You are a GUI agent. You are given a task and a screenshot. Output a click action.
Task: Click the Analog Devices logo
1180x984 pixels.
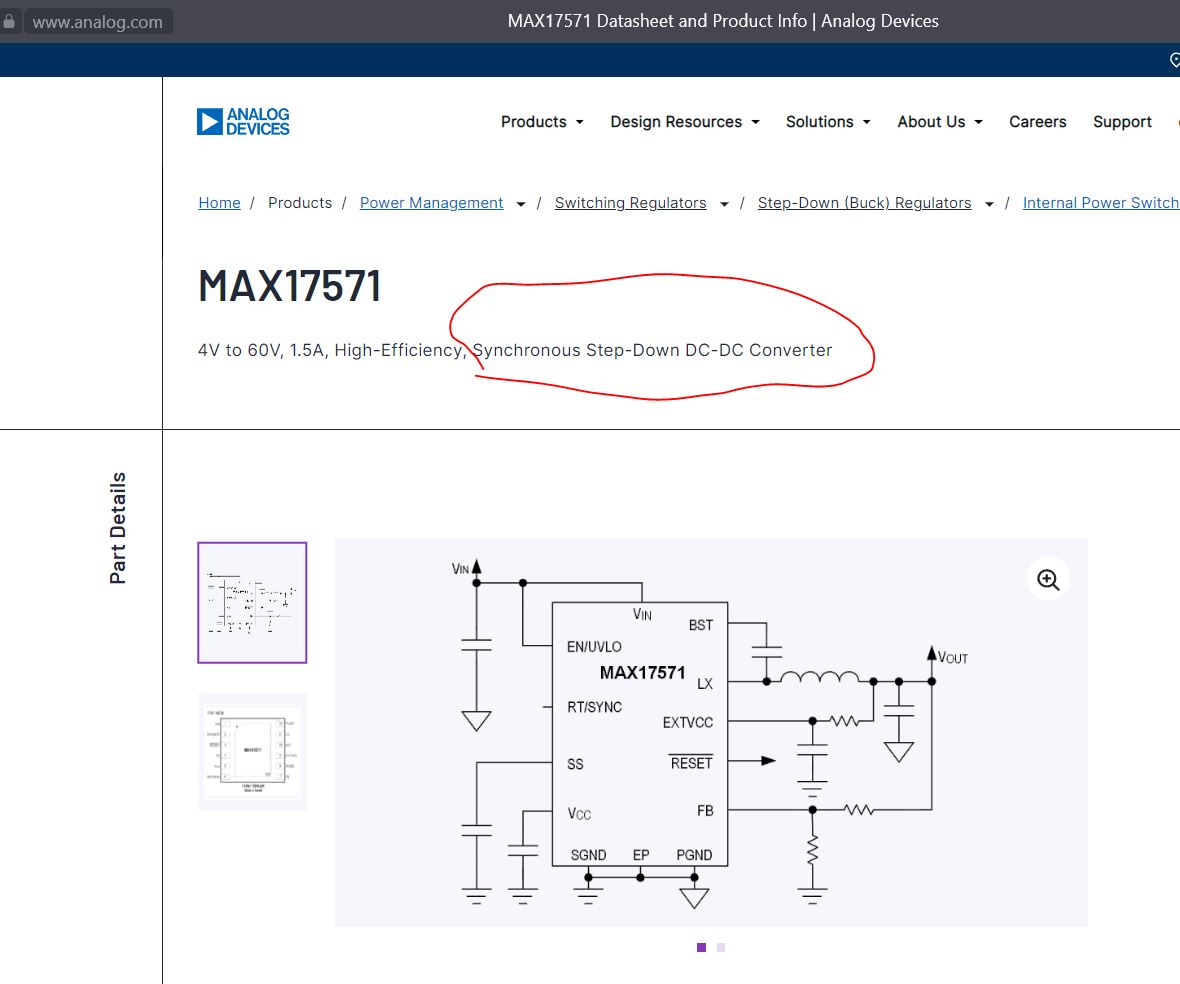coord(243,121)
